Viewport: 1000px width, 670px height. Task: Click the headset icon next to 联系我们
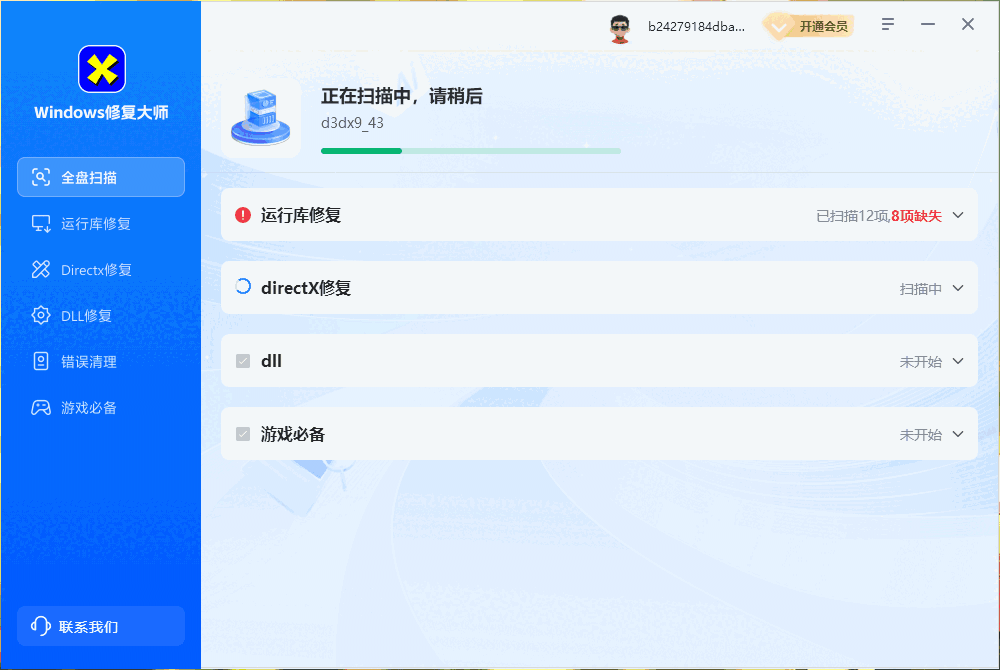point(39,626)
